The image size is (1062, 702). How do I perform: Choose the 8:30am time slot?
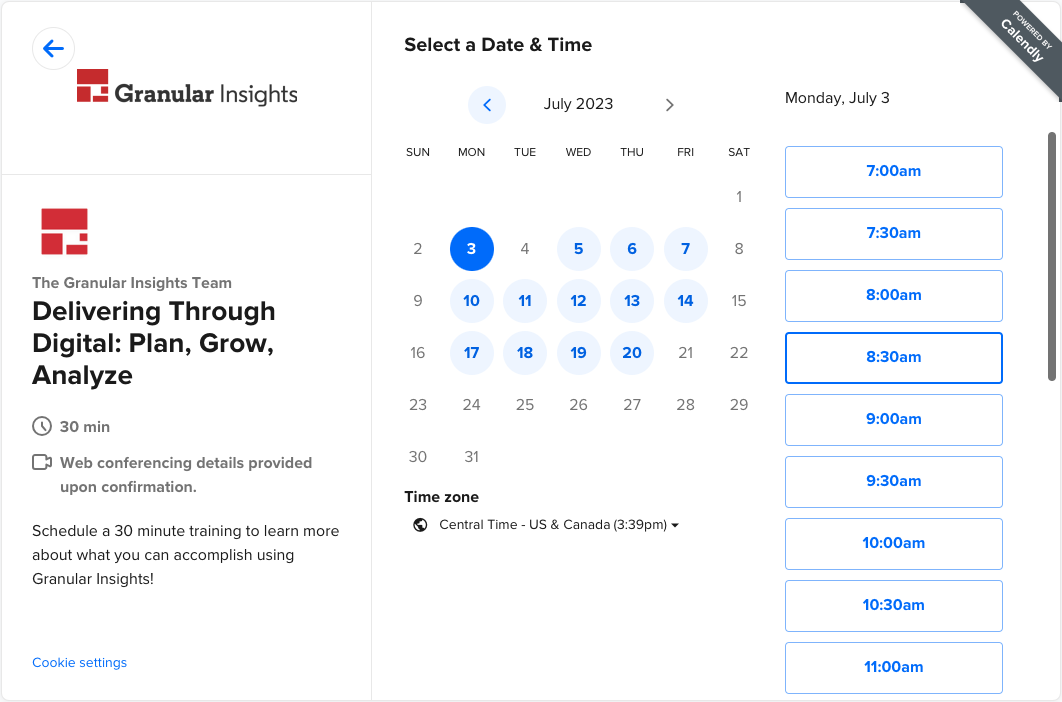(x=893, y=358)
